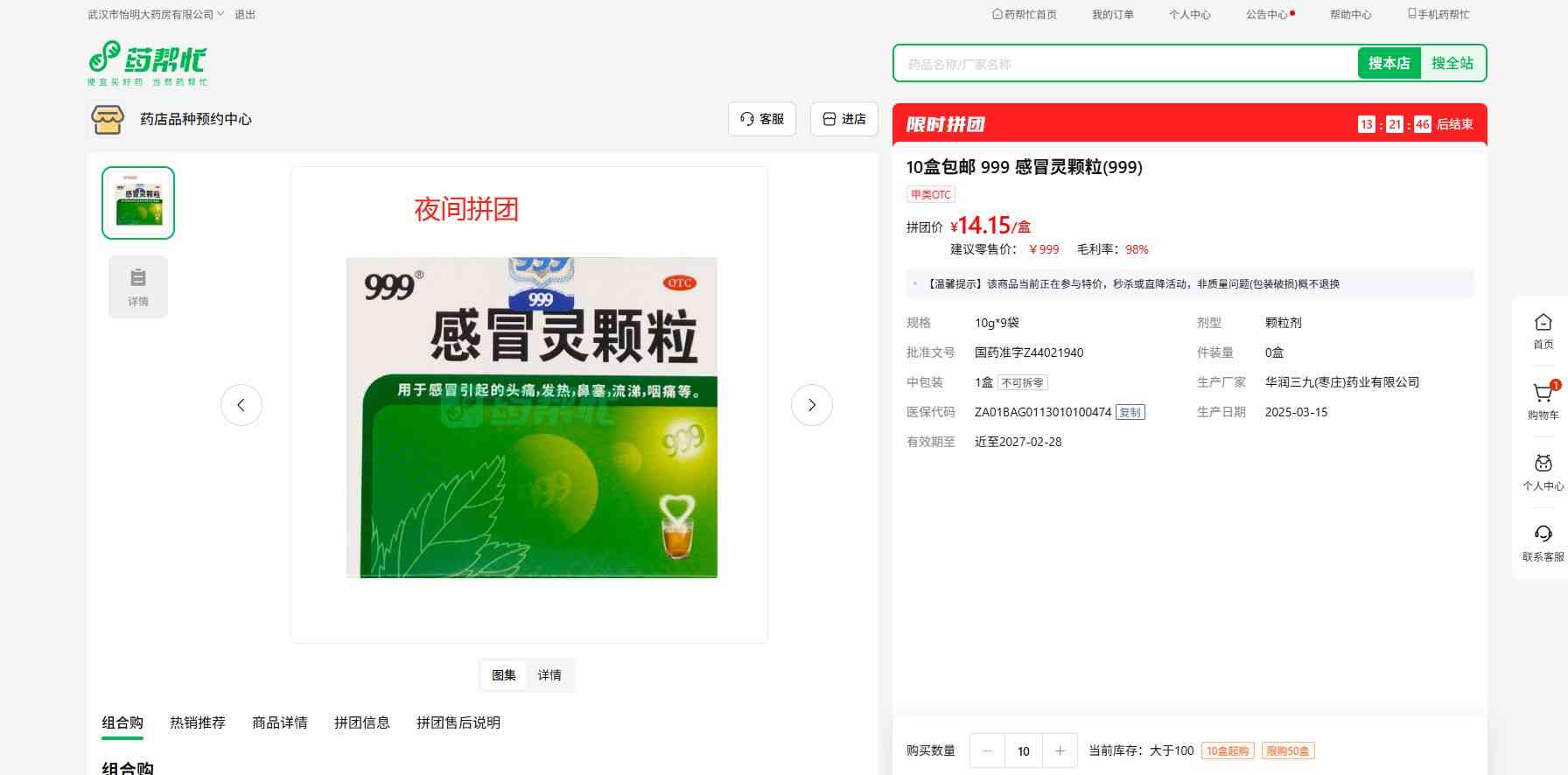Switch to 图集 view toggle
The height and width of the screenshot is (775, 1568).
[504, 675]
